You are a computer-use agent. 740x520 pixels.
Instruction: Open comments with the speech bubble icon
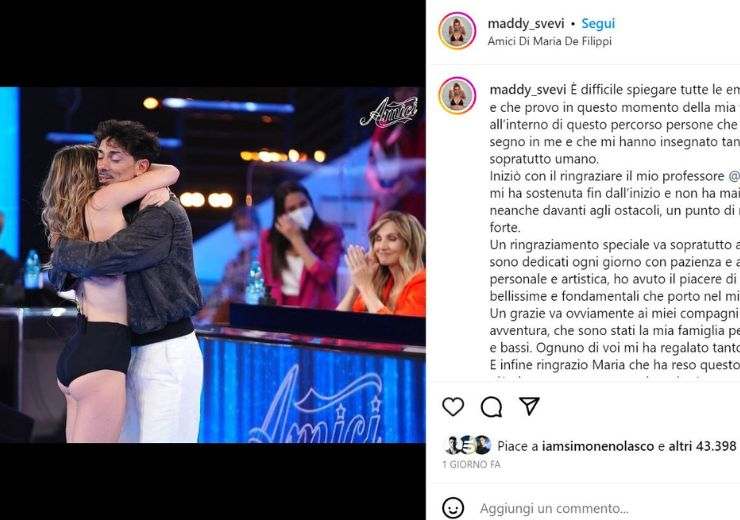click(x=491, y=406)
